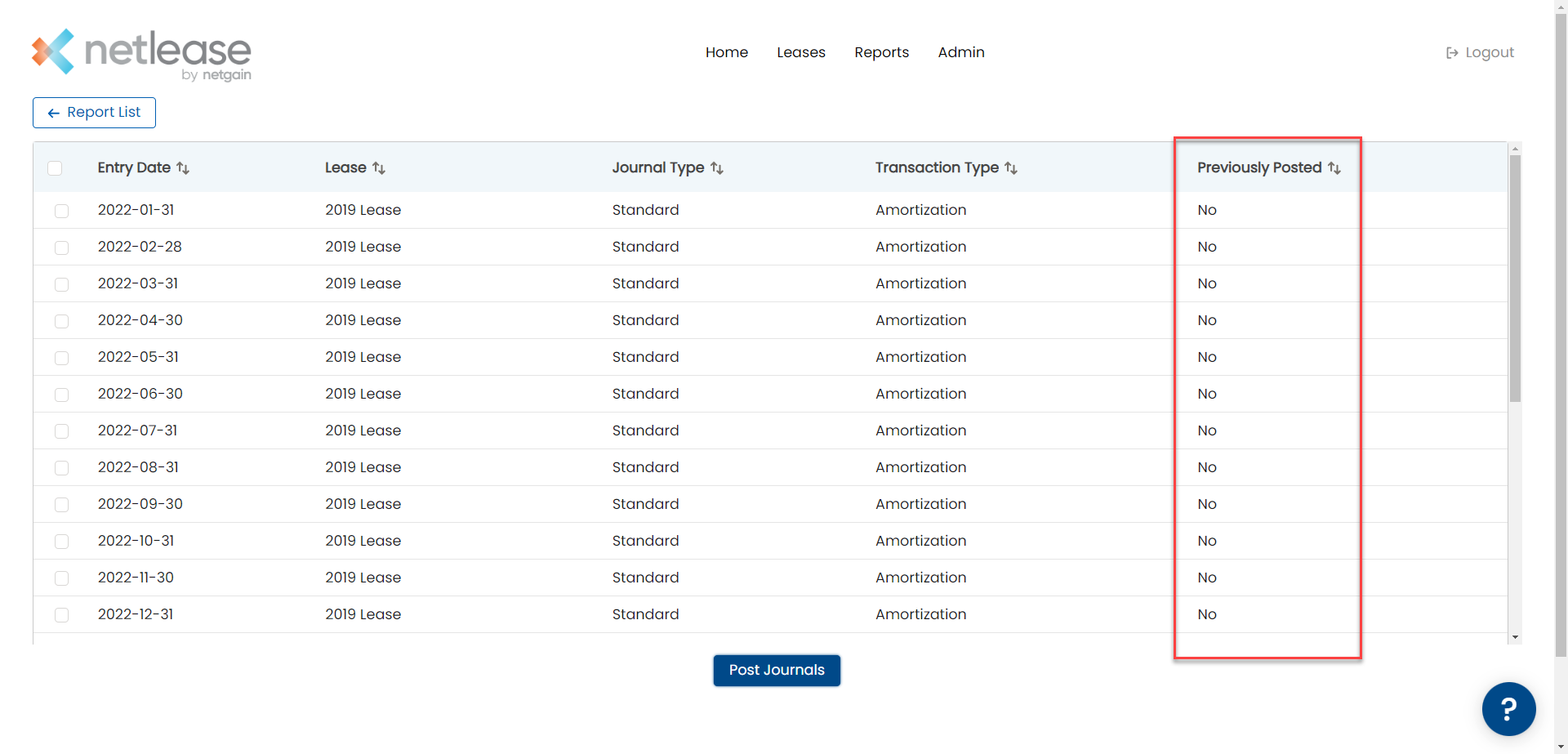This screenshot has width=1568, height=754.
Task: Go to the Home menu
Action: [727, 52]
